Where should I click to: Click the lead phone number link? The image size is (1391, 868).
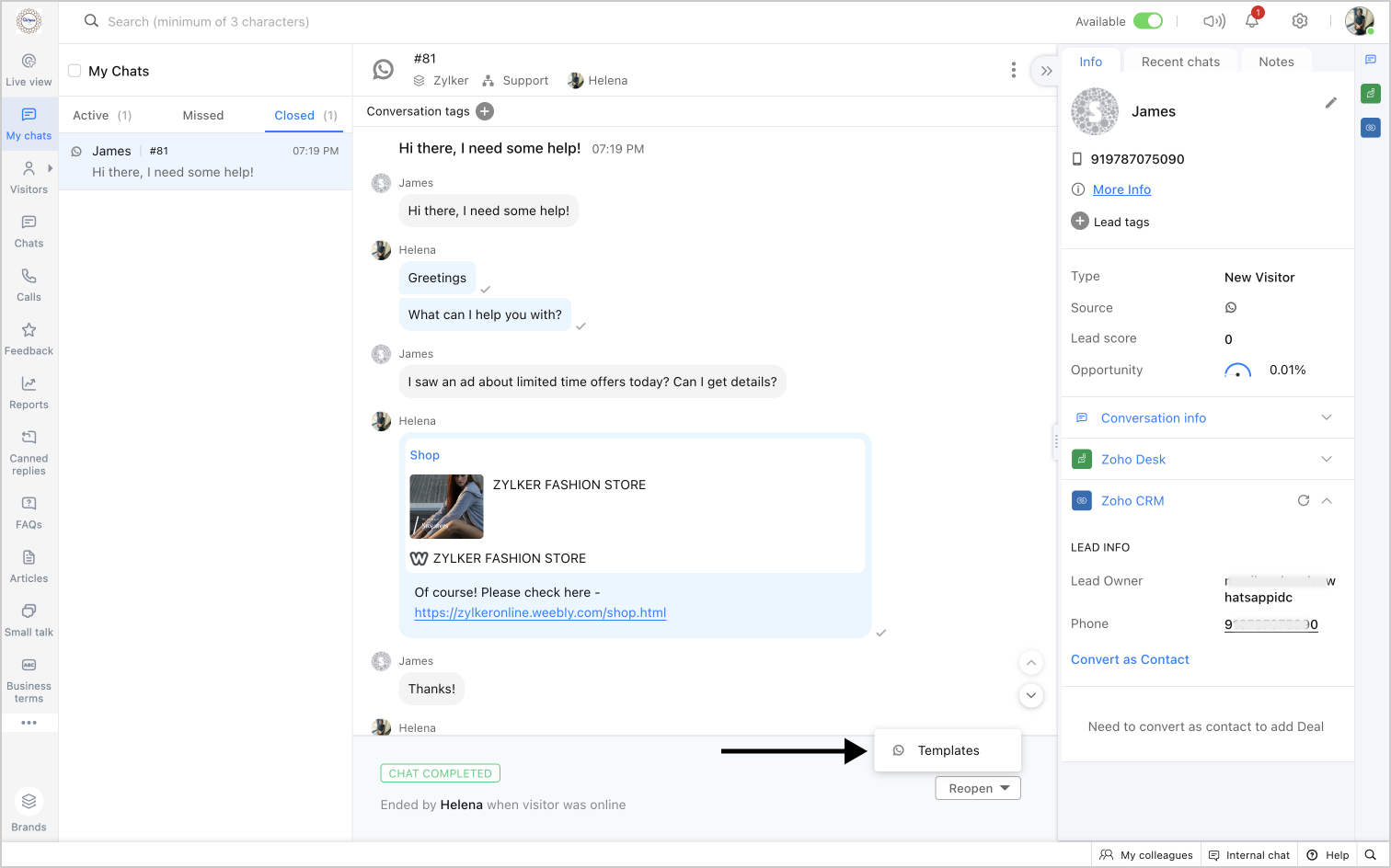click(x=1270, y=624)
